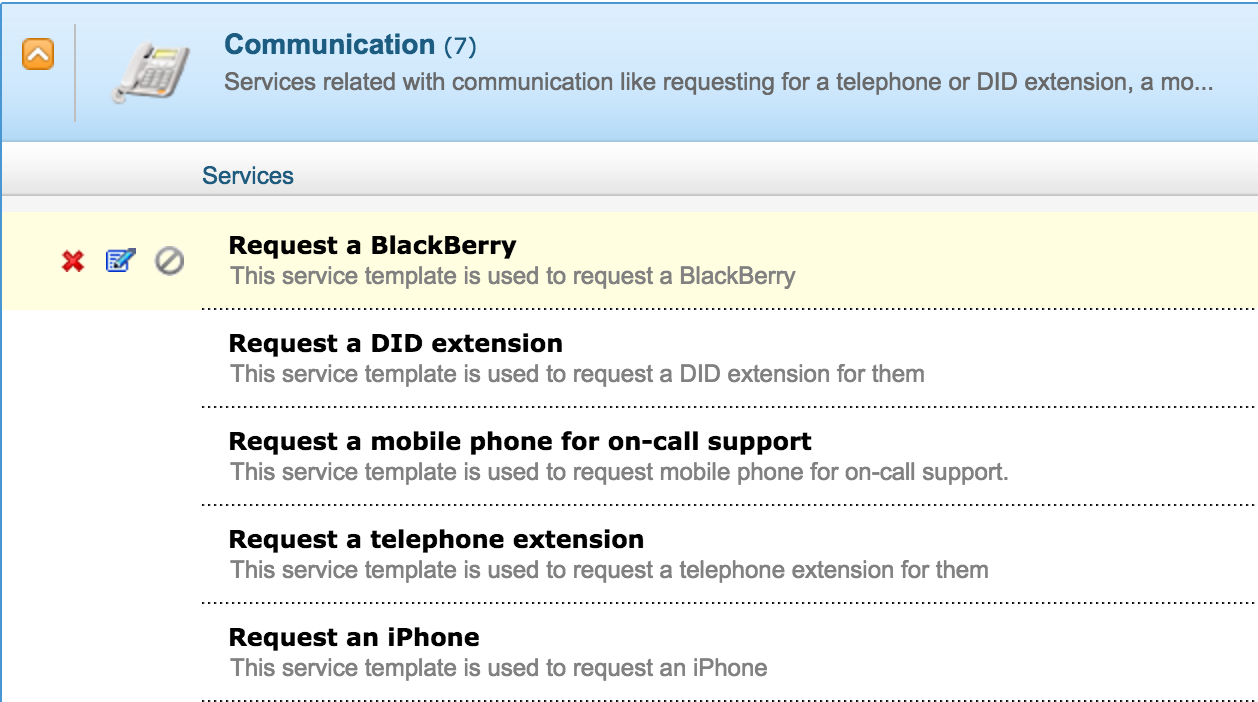Open the Communication category title
The image size is (1258, 702).
pos(329,45)
